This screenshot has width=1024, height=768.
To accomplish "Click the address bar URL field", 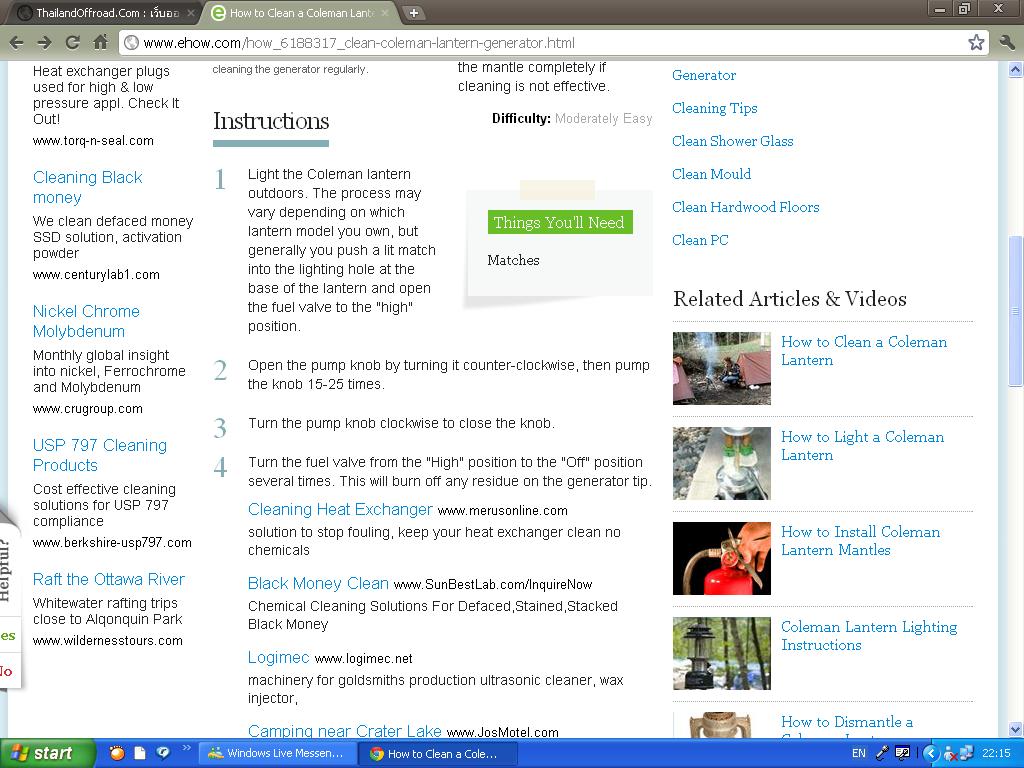I will point(540,43).
